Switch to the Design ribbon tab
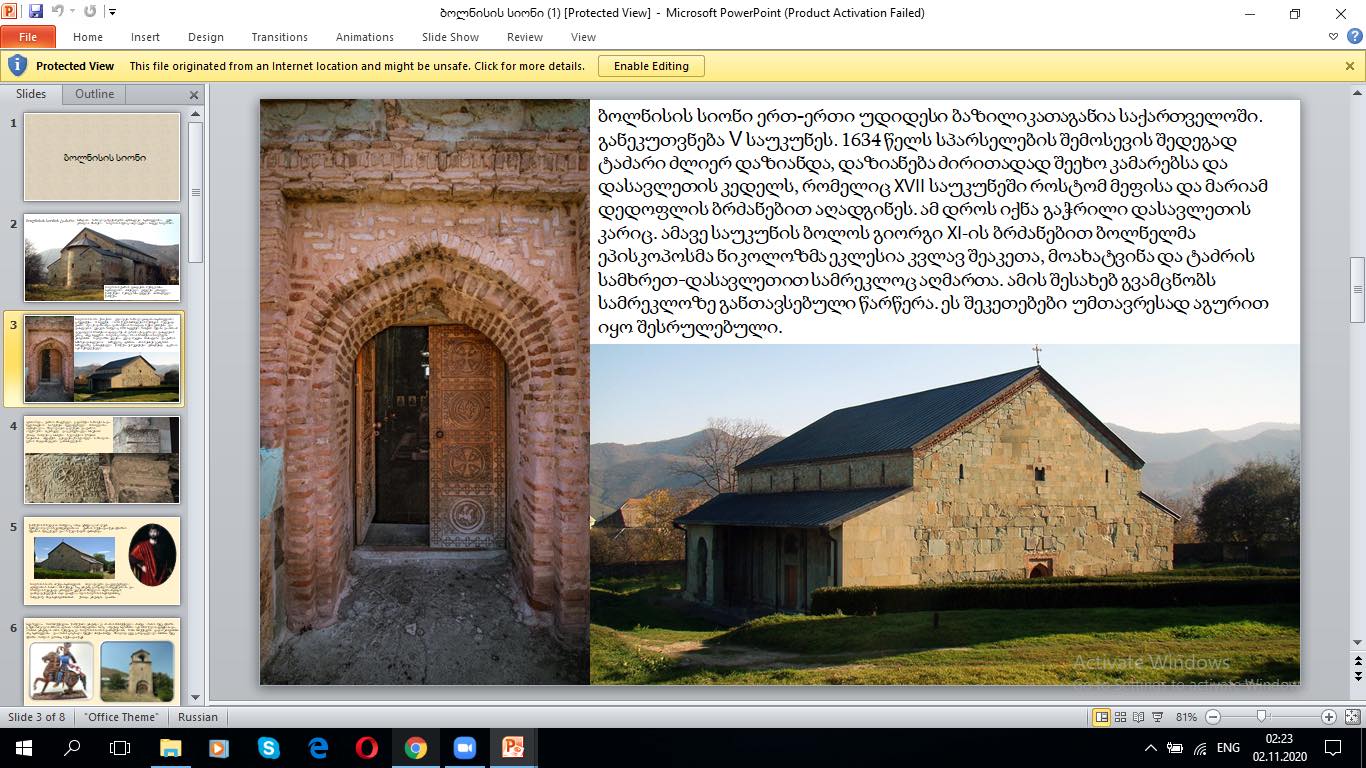 click(x=205, y=37)
